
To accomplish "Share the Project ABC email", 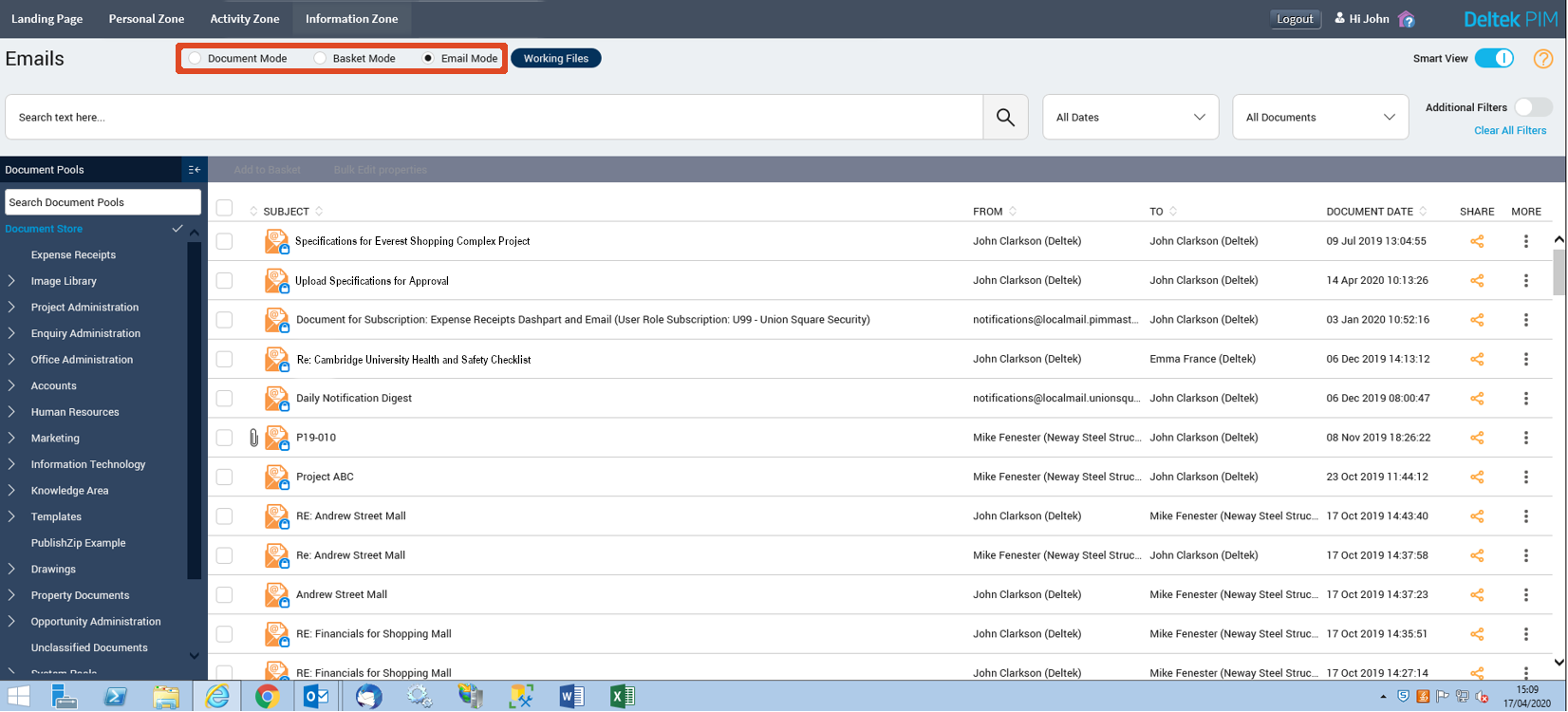I will coord(1477,478).
